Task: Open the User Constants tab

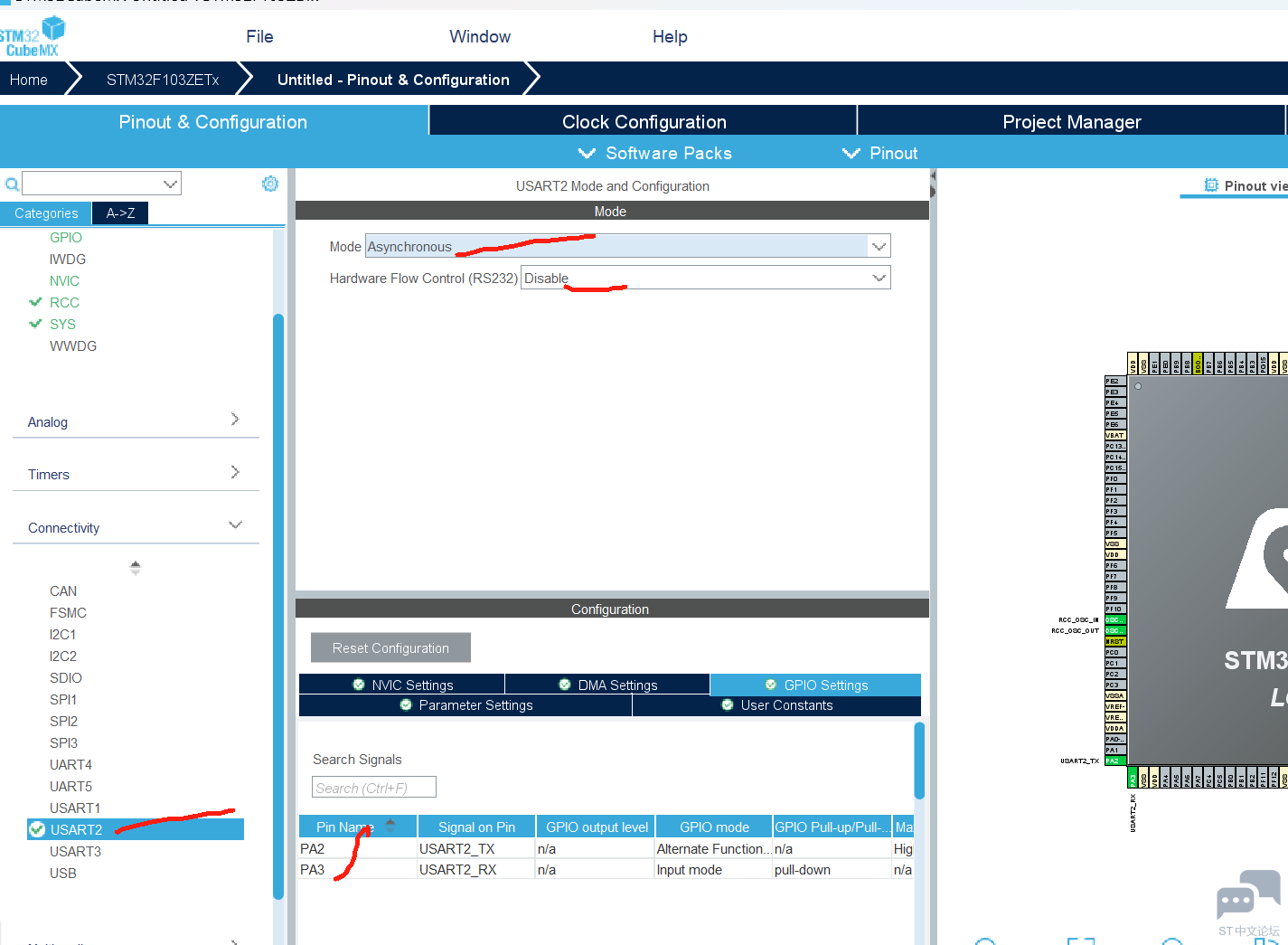Action: click(776, 705)
